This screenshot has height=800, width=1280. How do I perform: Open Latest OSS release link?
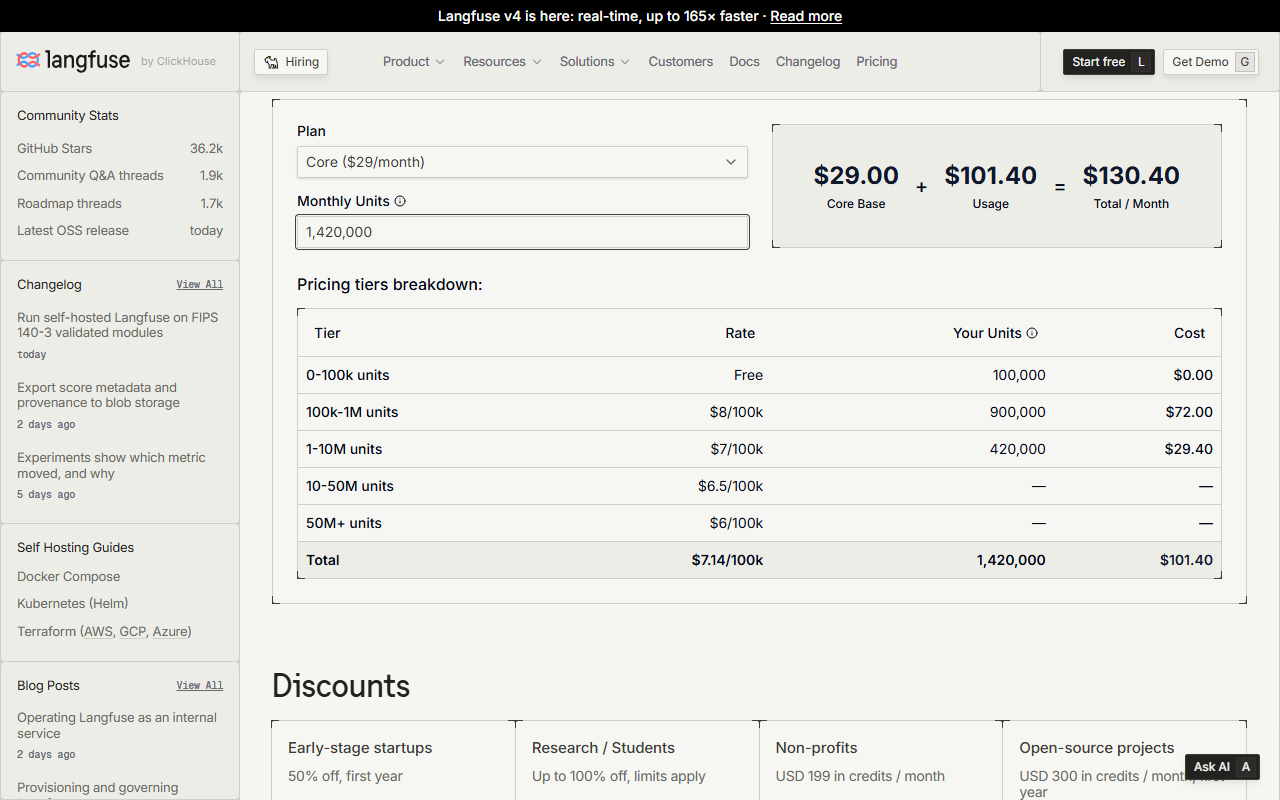click(x=120, y=231)
